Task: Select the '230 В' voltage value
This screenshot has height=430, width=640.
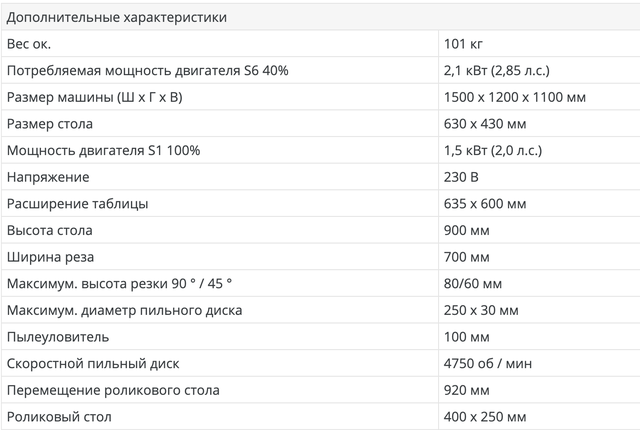Action: 459,177
